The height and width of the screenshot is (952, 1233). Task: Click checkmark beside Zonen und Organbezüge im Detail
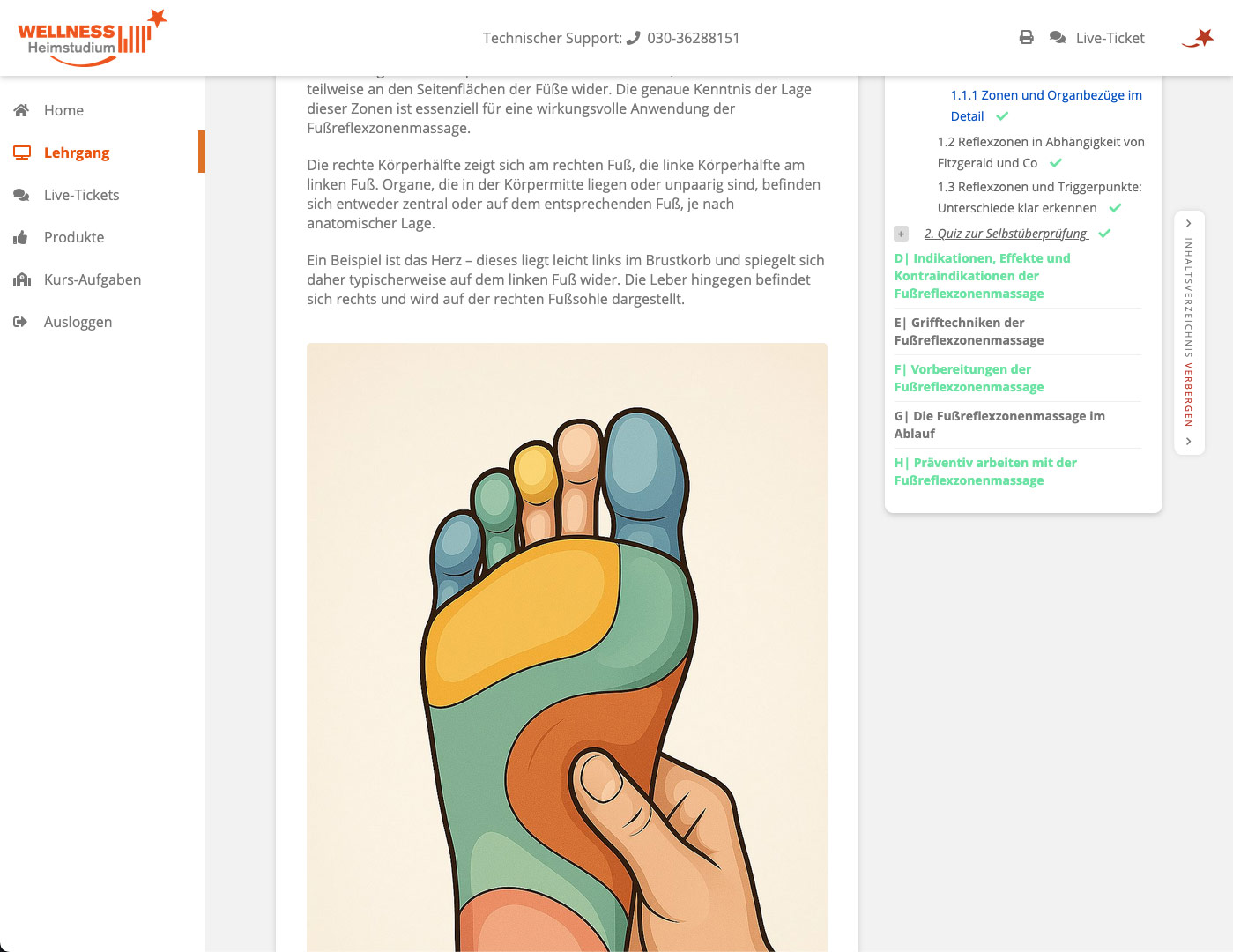coord(1002,116)
